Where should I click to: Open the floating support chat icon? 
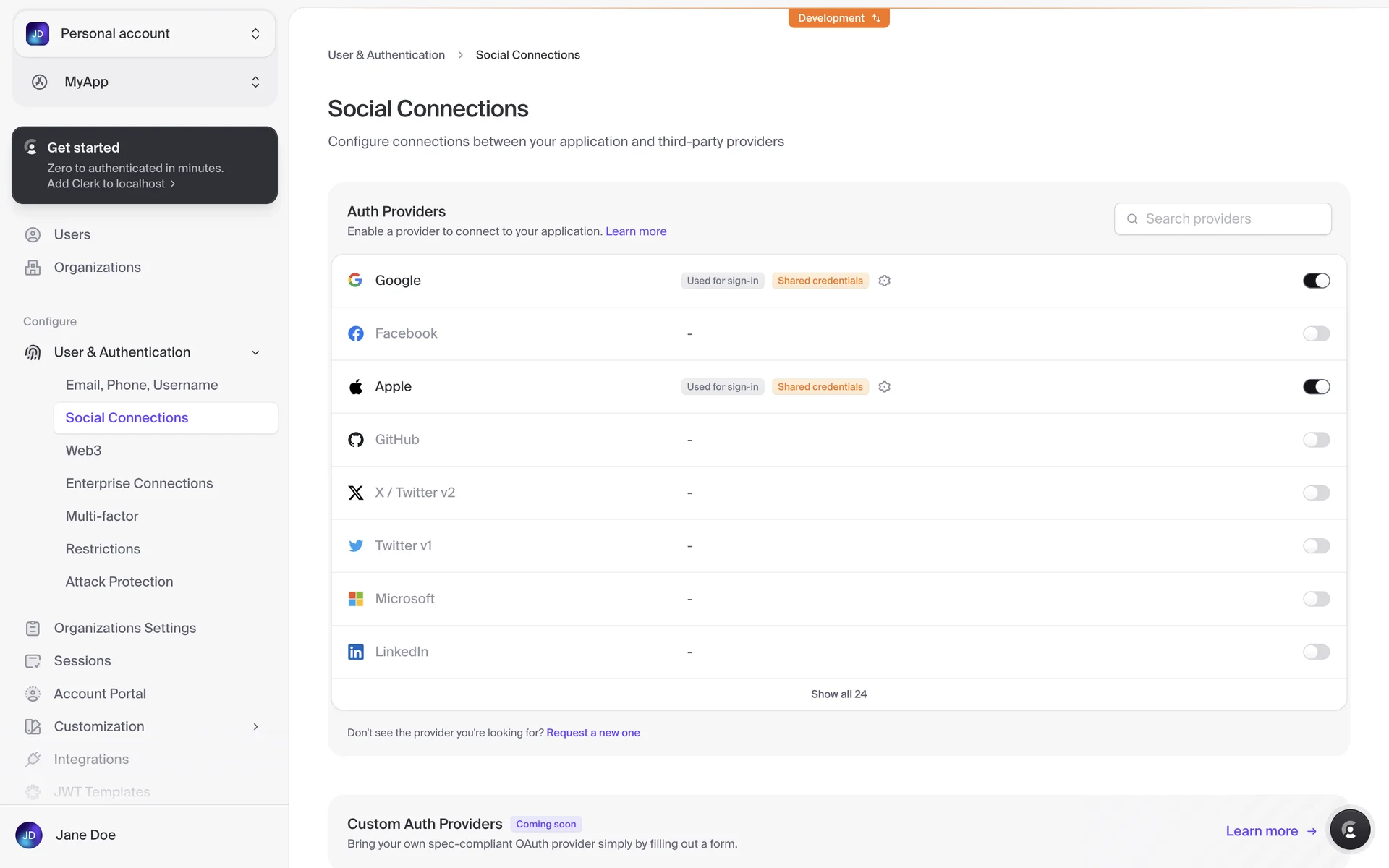pyautogui.click(x=1349, y=830)
